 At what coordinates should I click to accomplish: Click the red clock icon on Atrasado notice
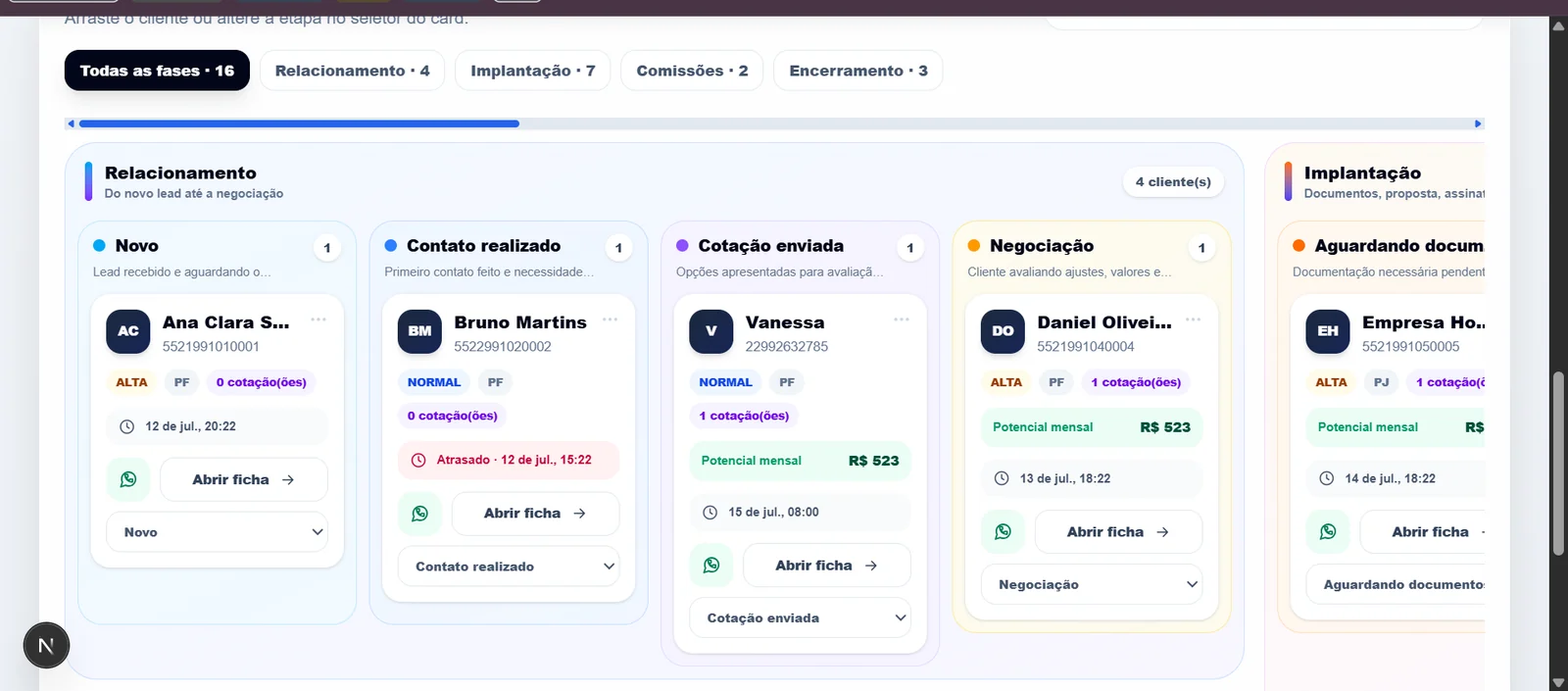pos(418,460)
